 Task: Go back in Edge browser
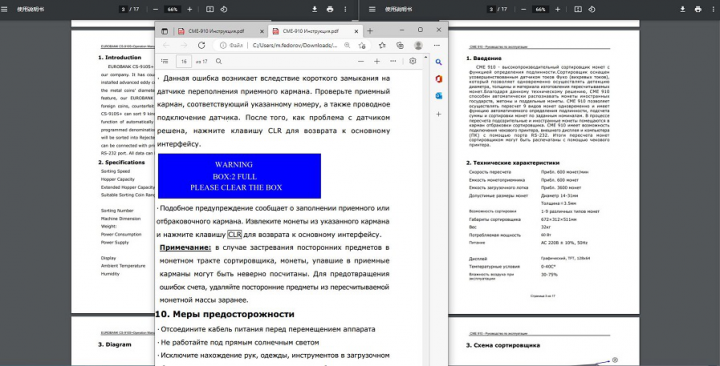tap(166, 45)
